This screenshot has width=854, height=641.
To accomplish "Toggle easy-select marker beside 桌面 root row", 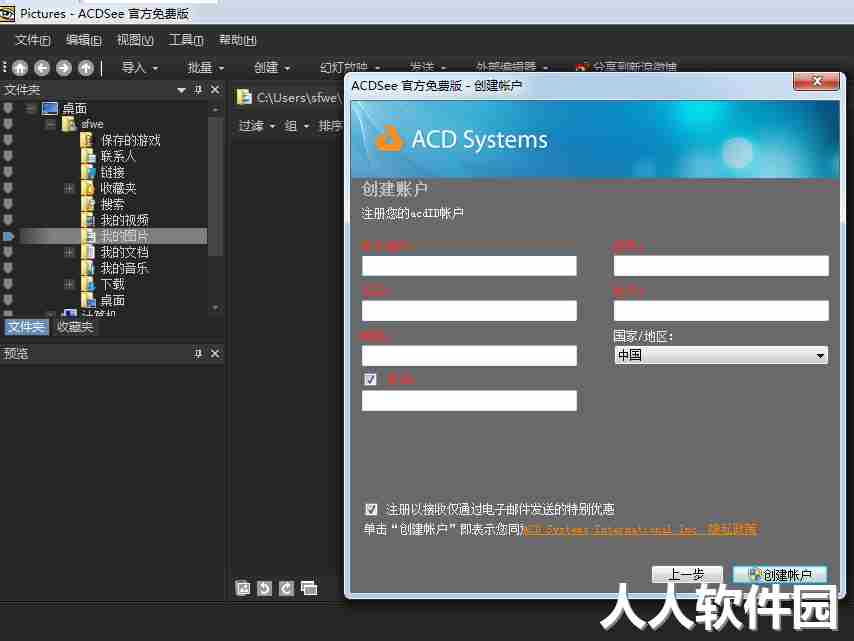I will 8,108.
